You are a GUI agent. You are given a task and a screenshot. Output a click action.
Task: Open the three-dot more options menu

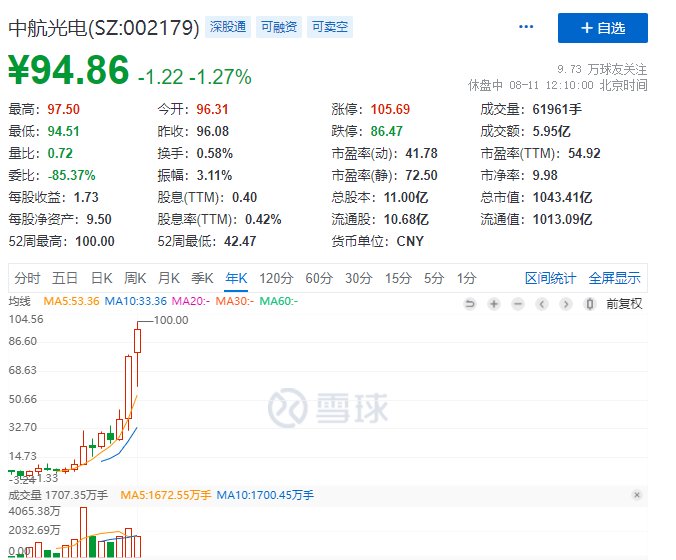pos(526,27)
